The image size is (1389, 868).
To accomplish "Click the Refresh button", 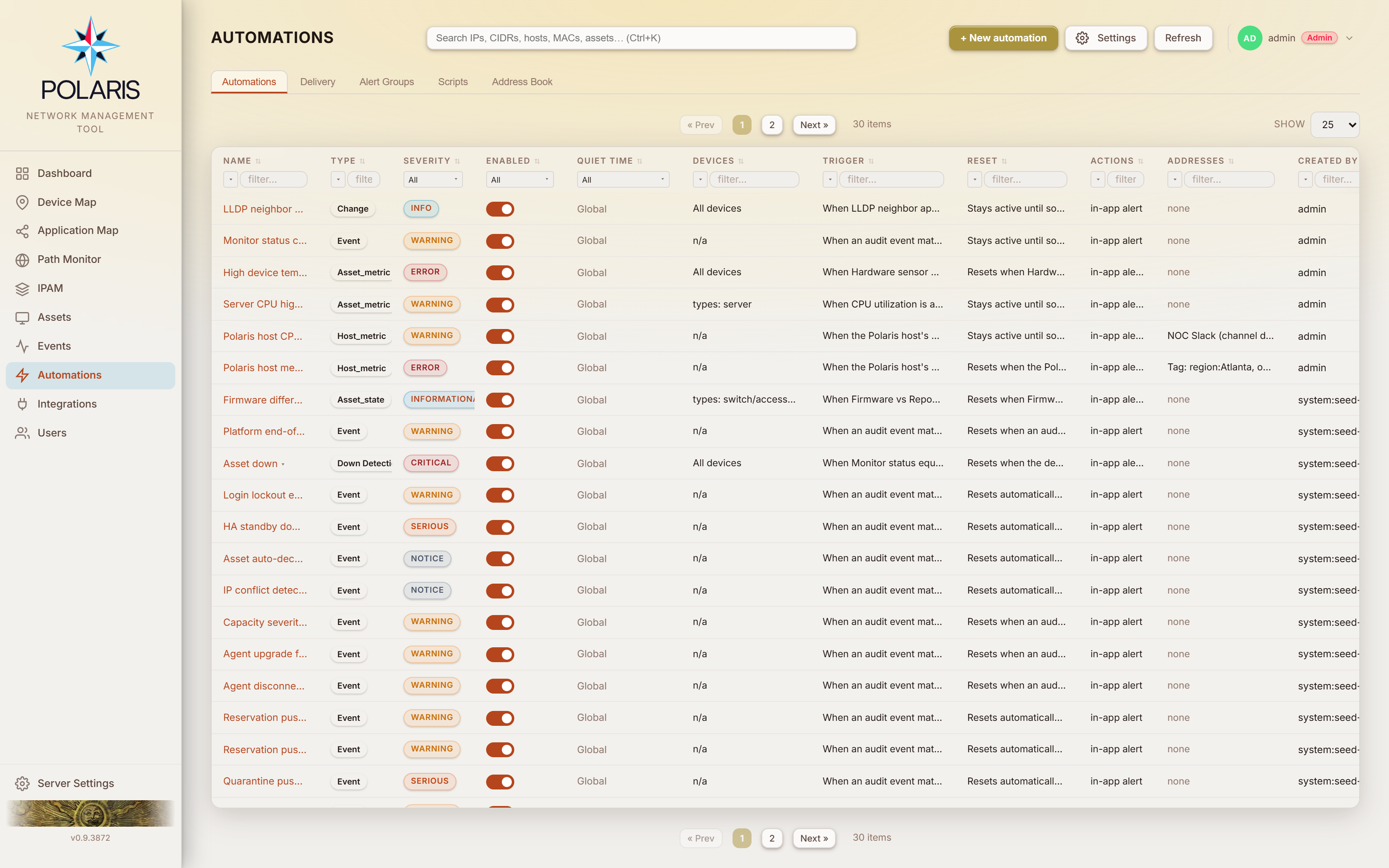I will click(x=1183, y=38).
